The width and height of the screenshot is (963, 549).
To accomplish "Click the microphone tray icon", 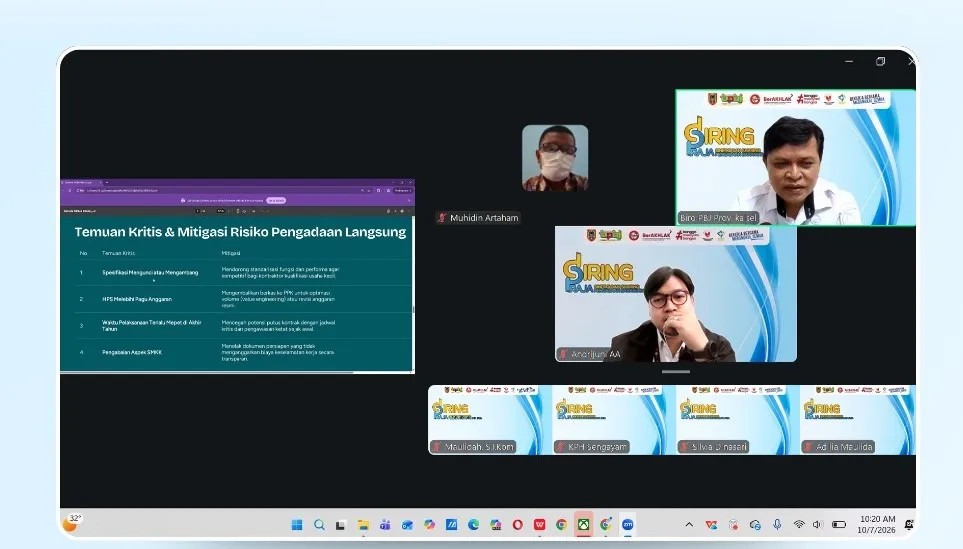I will pyautogui.click(x=777, y=524).
